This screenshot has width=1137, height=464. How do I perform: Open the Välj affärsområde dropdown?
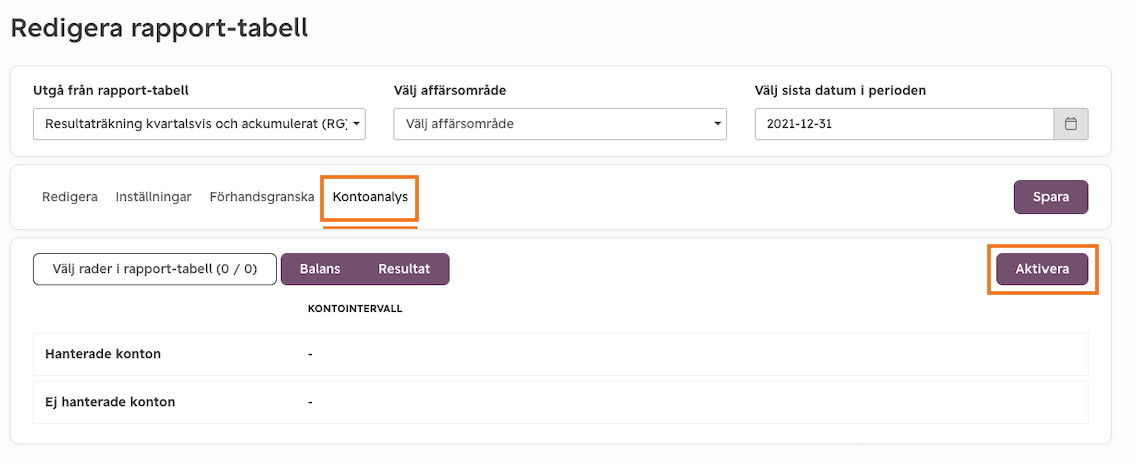point(560,124)
